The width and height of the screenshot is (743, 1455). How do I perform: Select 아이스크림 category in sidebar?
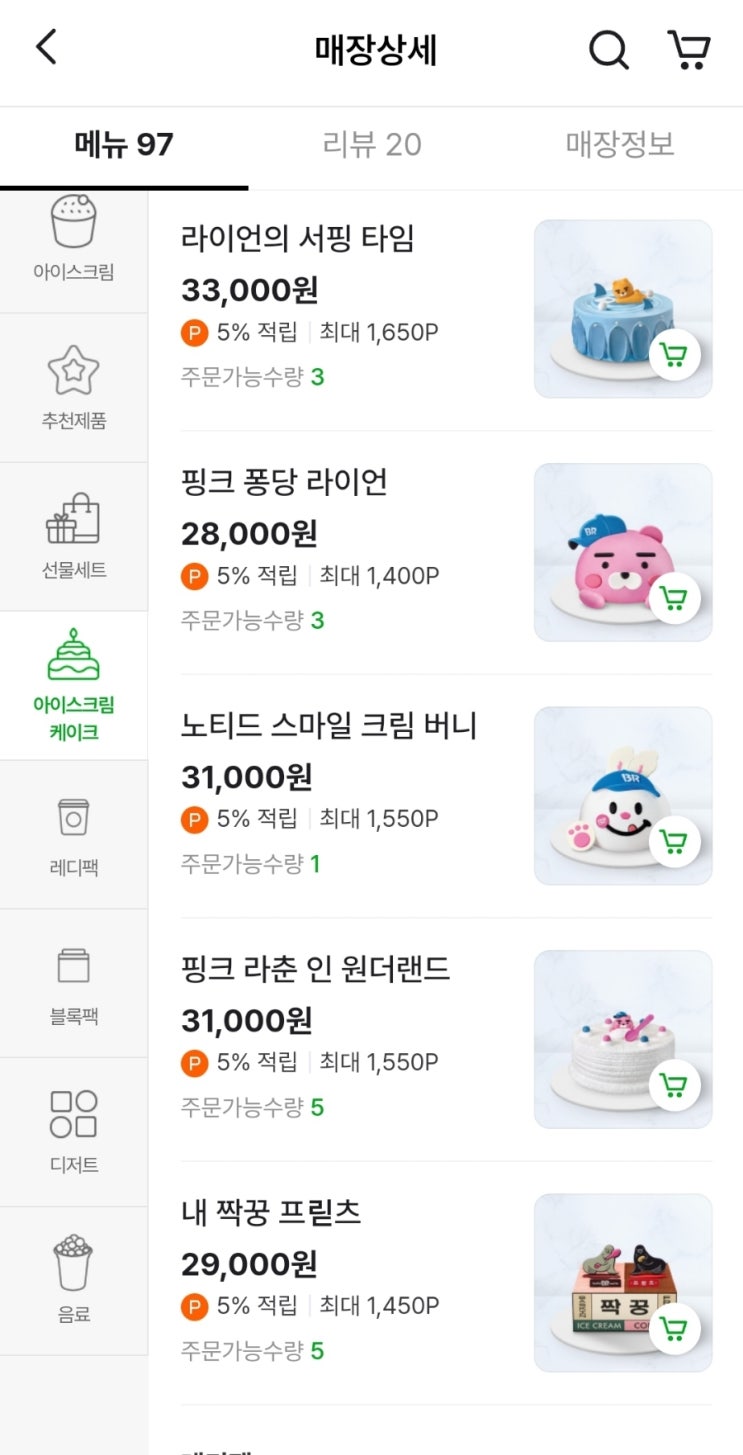pyautogui.click(x=74, y=242)
